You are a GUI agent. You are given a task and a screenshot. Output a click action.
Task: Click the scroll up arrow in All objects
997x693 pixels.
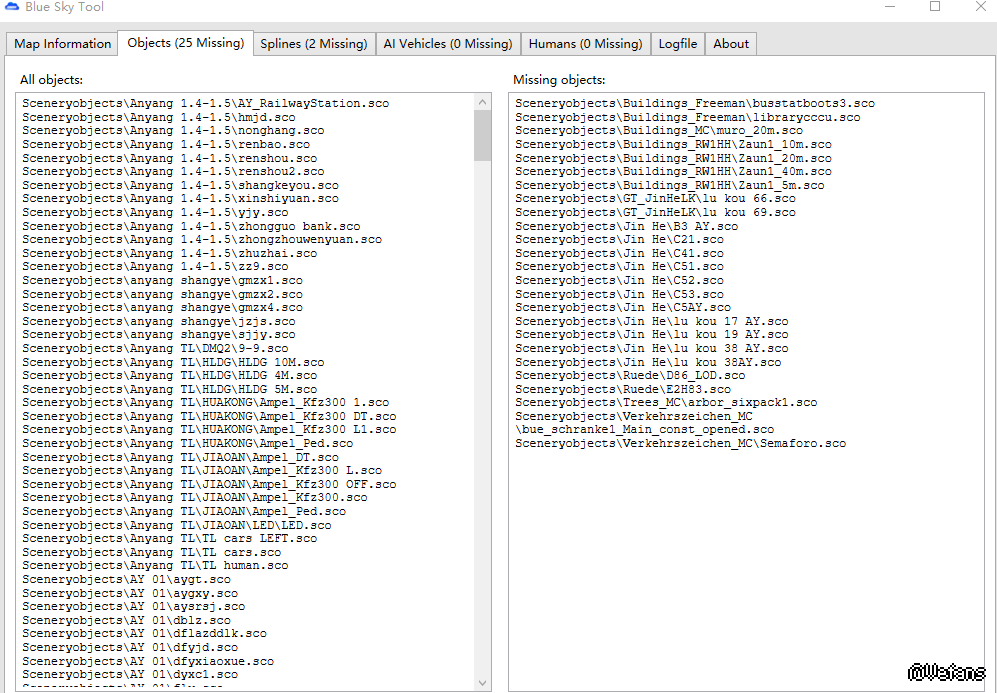tap(483, 102)
